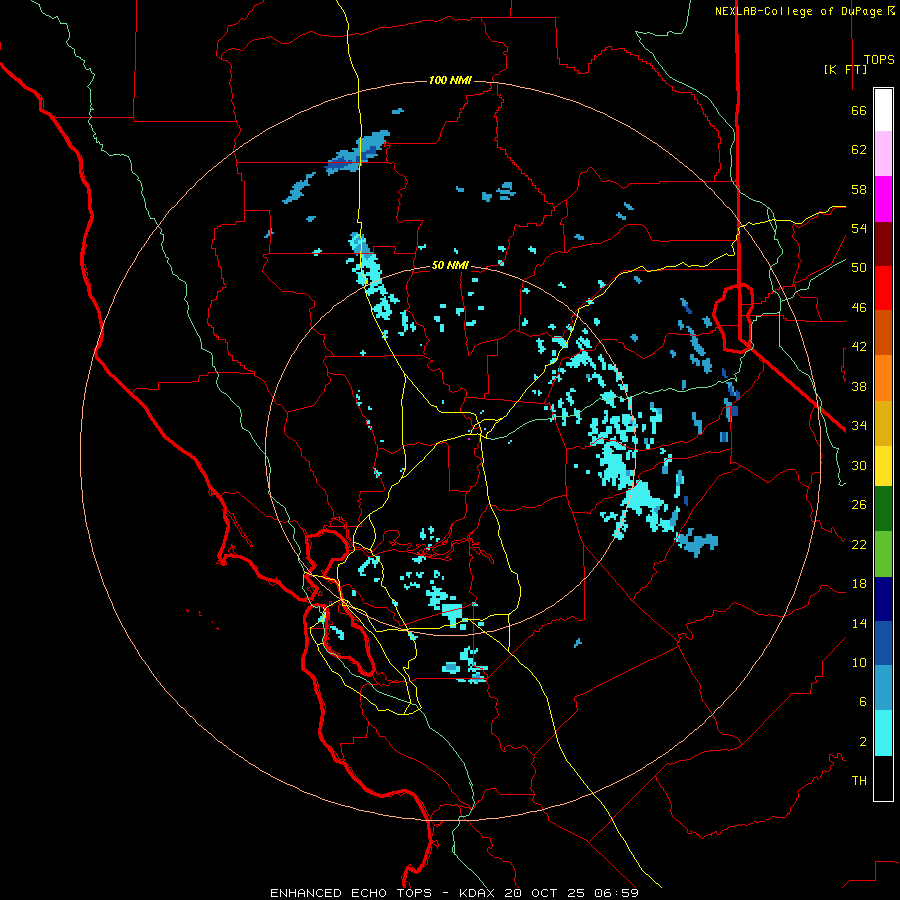Click the ENHANCED ECHO TOPS product title
The image size is (900, 900).
(351, 893)
